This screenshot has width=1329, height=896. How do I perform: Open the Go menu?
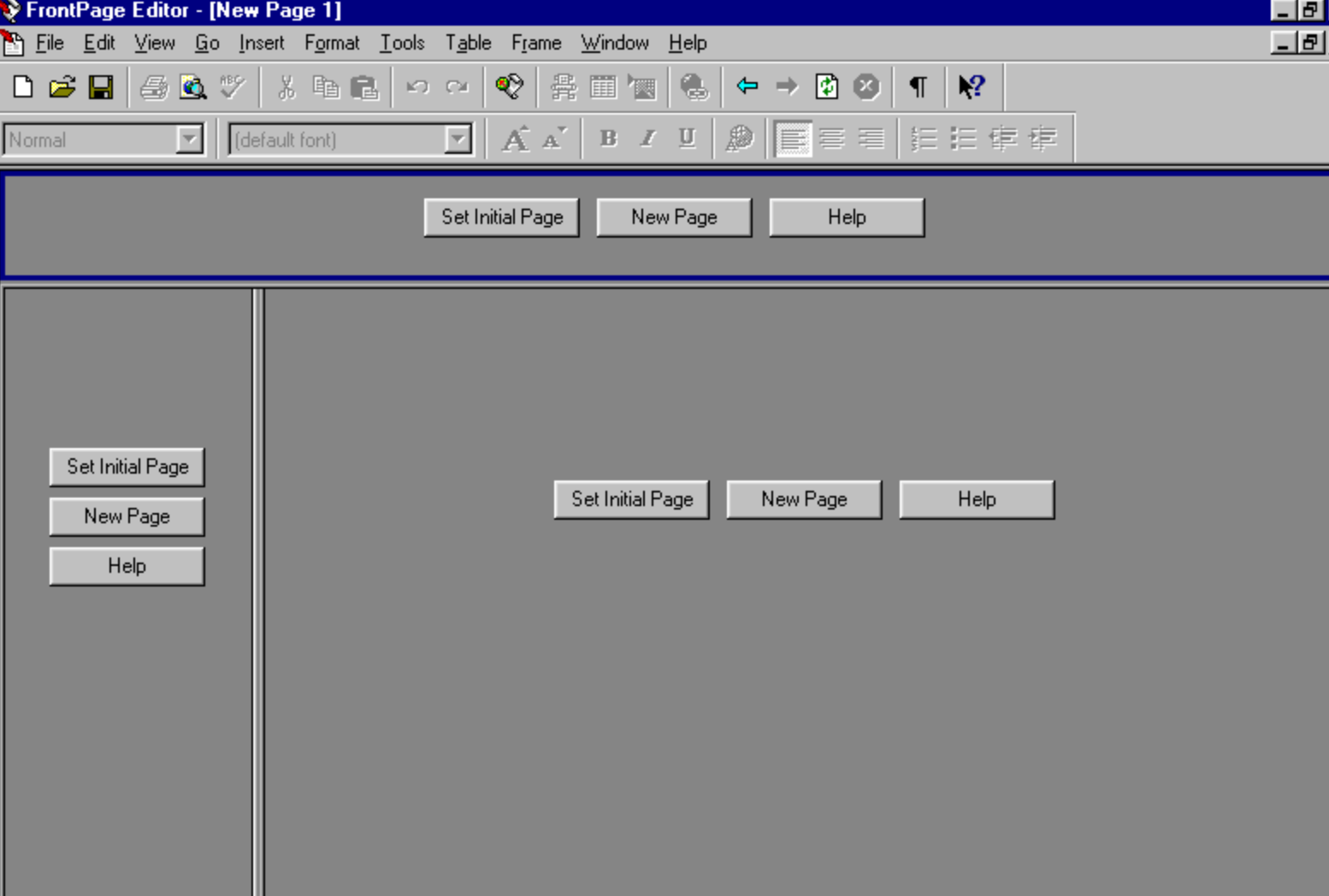coord(207,43)
